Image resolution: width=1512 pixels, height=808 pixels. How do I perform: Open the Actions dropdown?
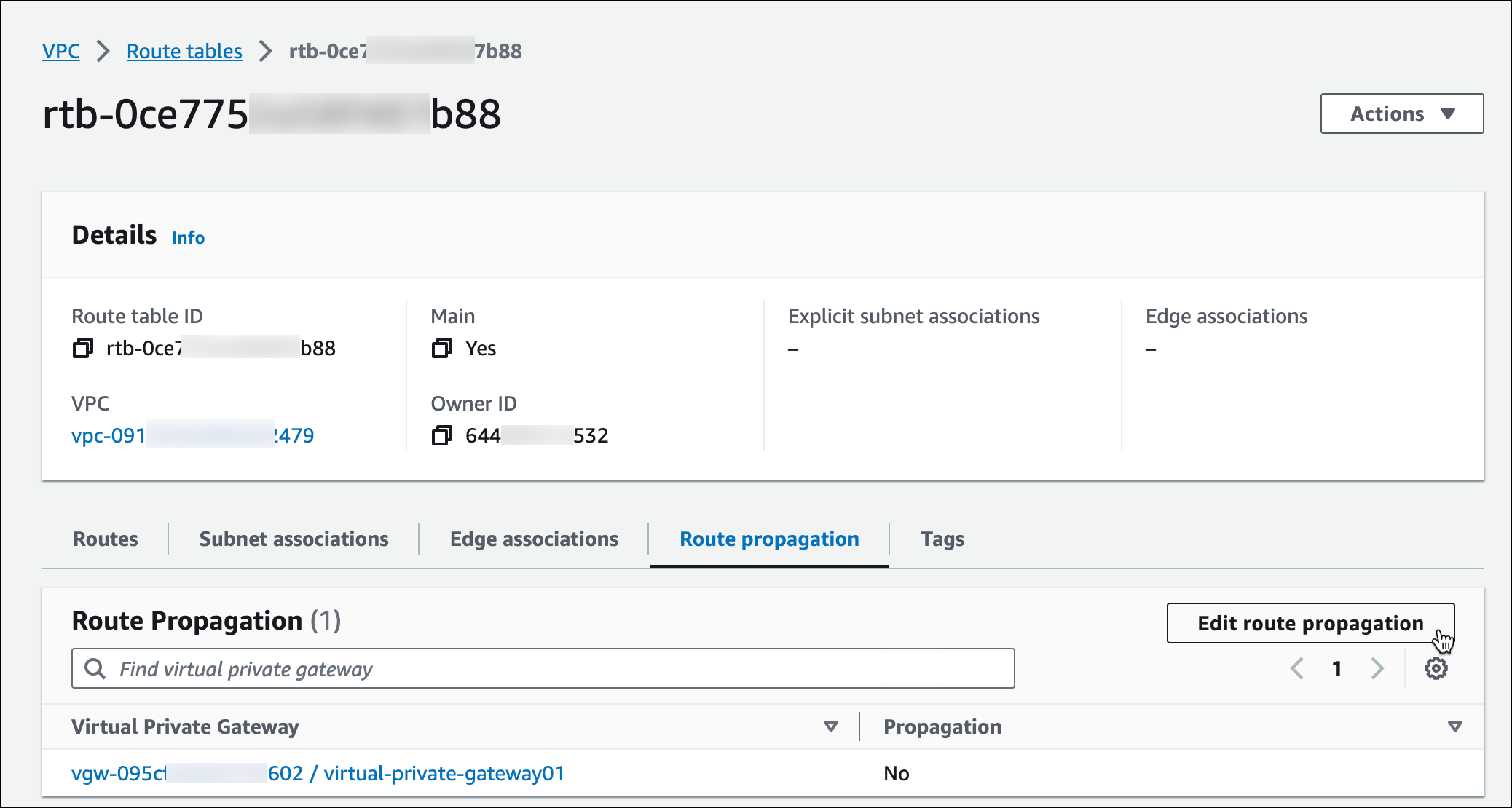[x=1401, y=114]
